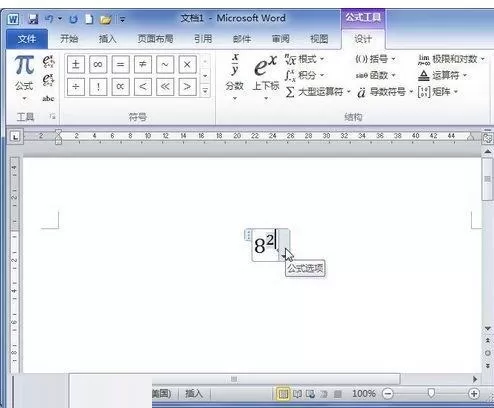Redo the action with the repeat icon

pyautogui.click(x=73, y=19)
